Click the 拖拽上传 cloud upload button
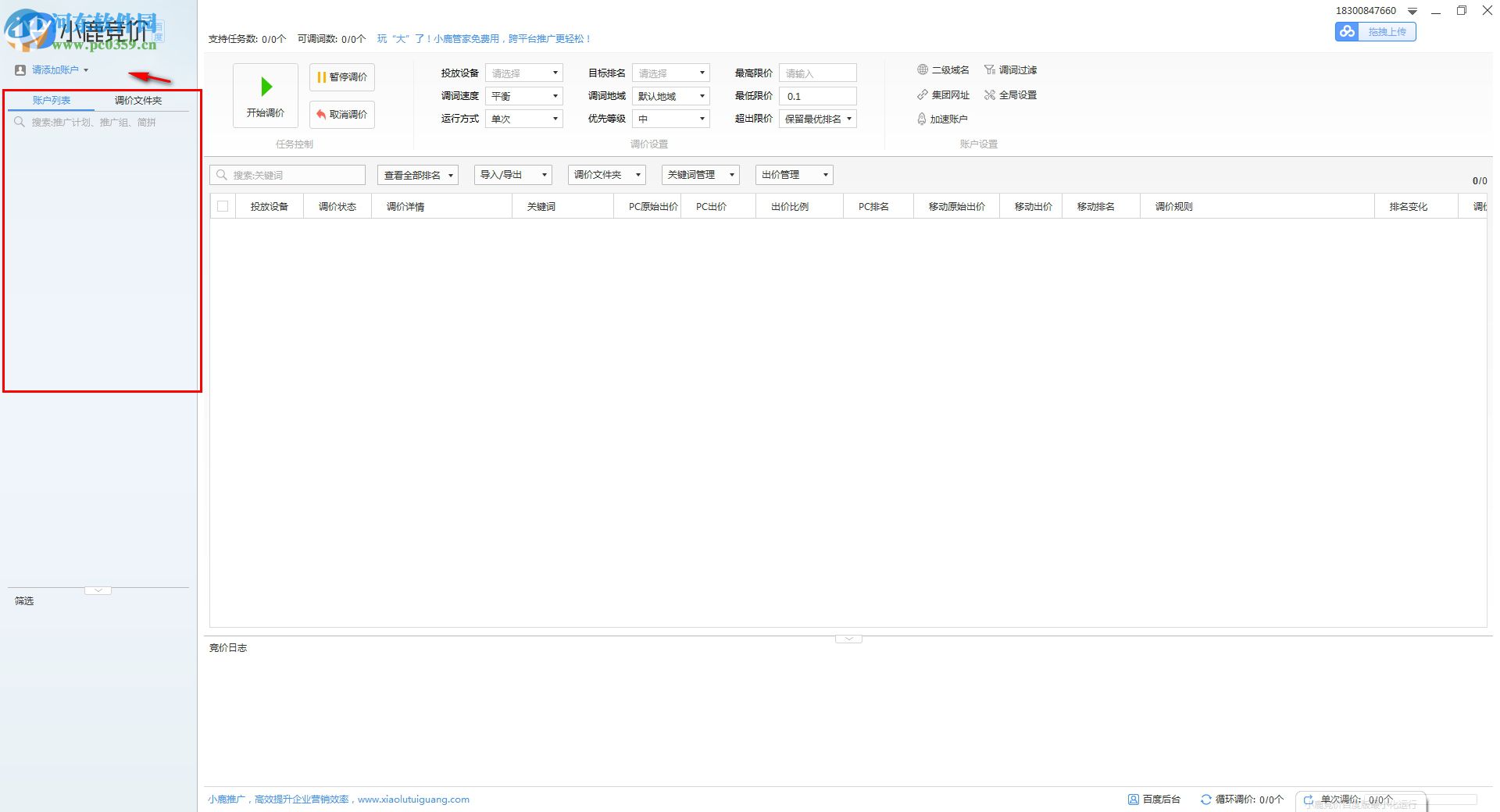 pyautogui.click(x=1375, y=32)
